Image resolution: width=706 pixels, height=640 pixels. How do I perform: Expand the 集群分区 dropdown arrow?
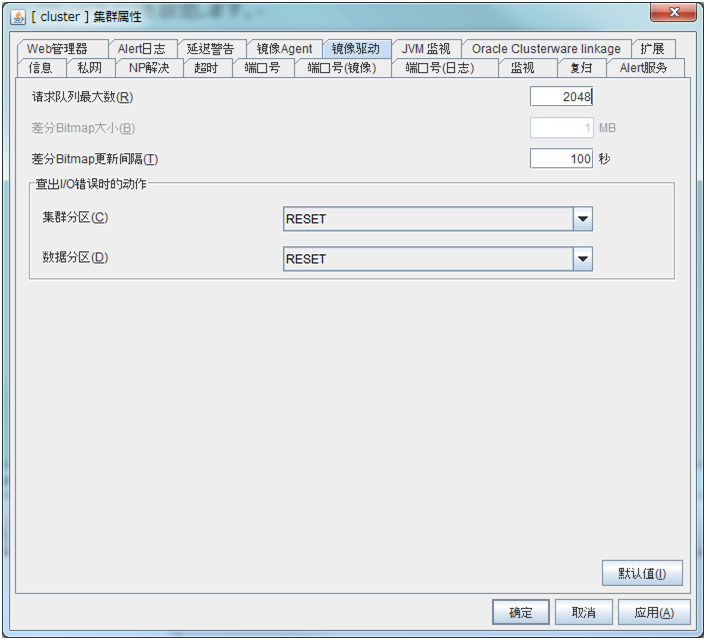(x=583, y=219)
